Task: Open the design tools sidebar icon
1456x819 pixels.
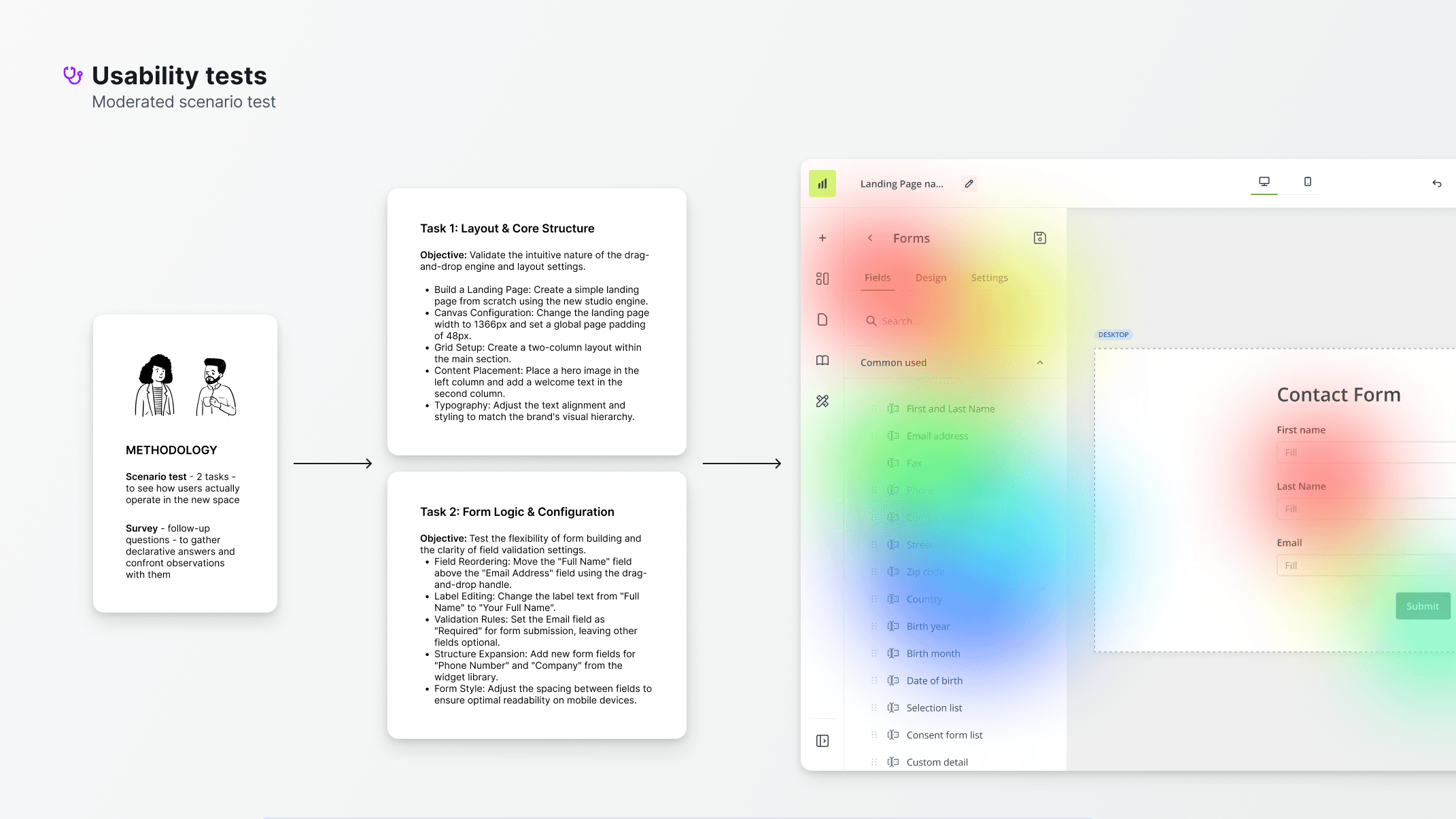Action: 822,401
